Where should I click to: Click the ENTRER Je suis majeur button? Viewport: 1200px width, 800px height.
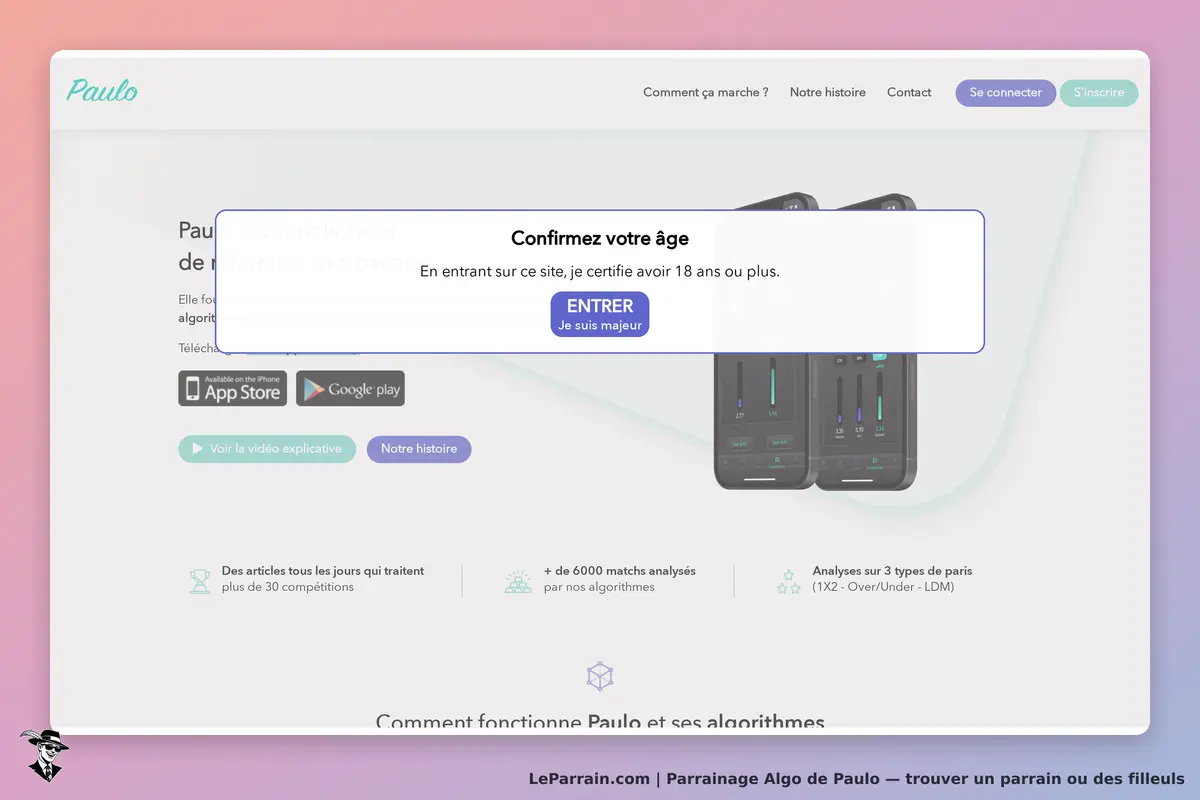point(600,314)
